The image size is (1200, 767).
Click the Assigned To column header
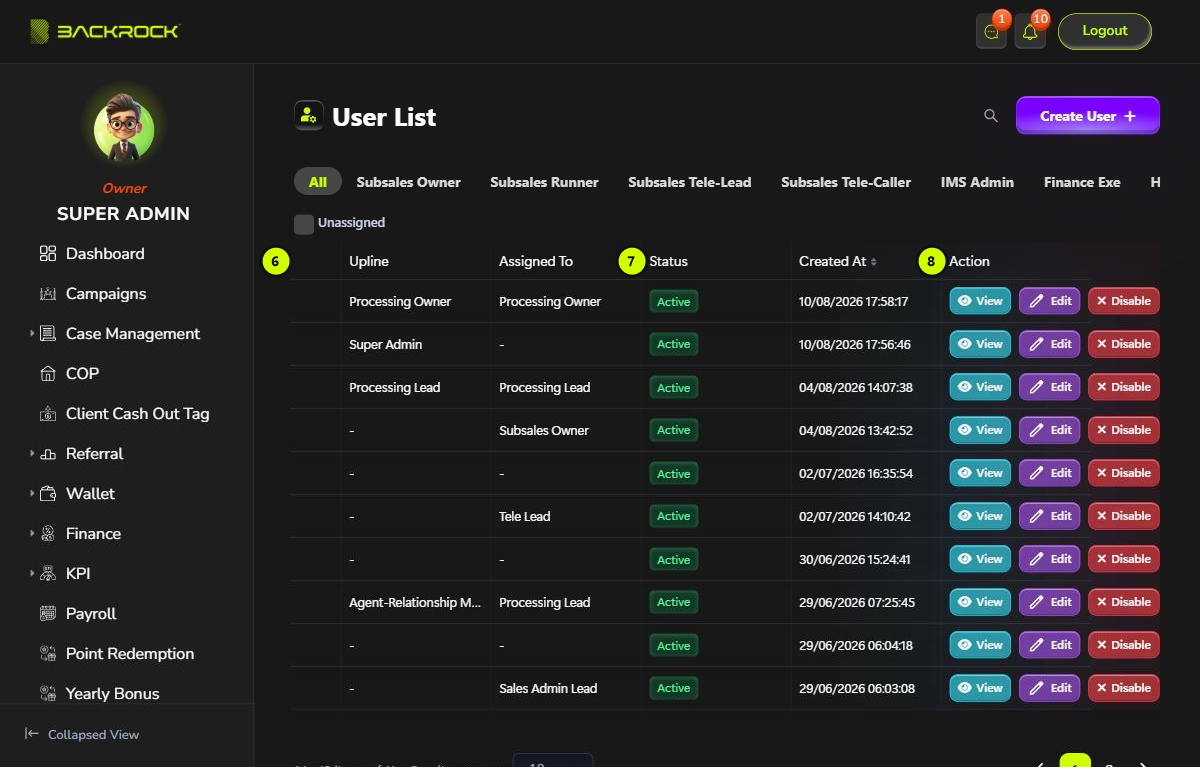point(536,262)
